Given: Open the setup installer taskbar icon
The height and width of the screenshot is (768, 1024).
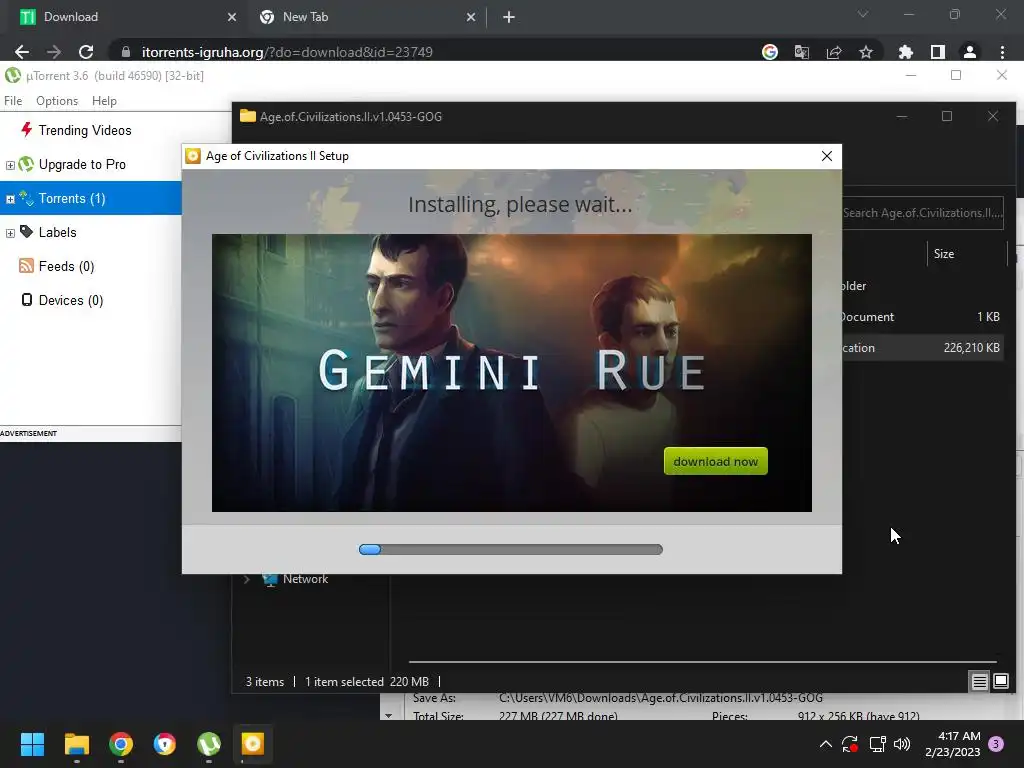Looking at the screenshot, I should [x=253, y=744].
